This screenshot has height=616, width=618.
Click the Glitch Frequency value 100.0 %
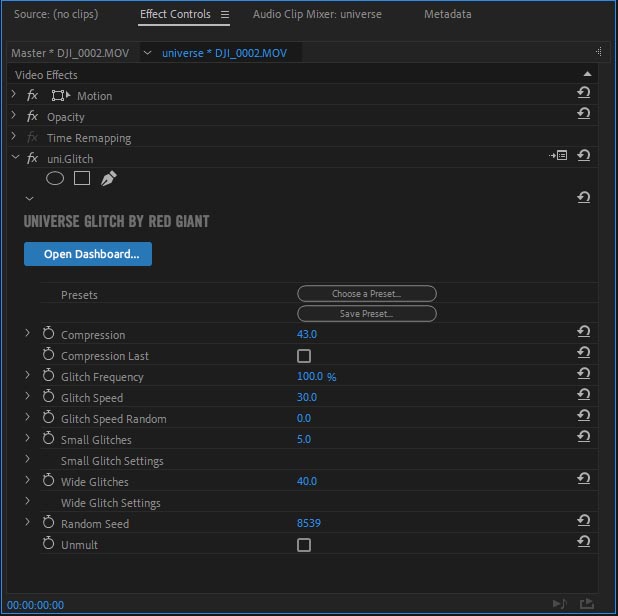click(x=316, y=376)
